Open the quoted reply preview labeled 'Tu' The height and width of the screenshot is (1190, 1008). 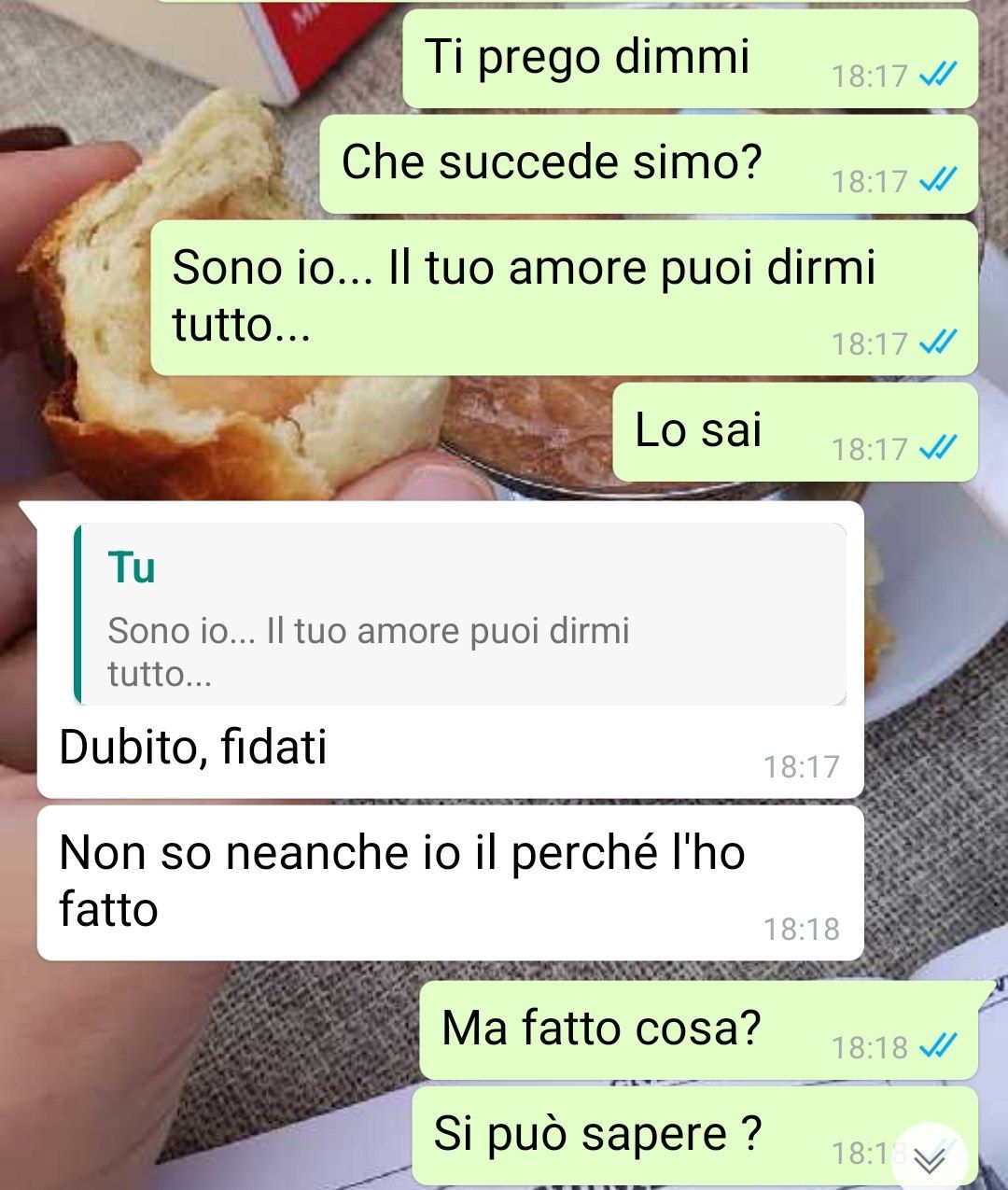tap(460, 614)
